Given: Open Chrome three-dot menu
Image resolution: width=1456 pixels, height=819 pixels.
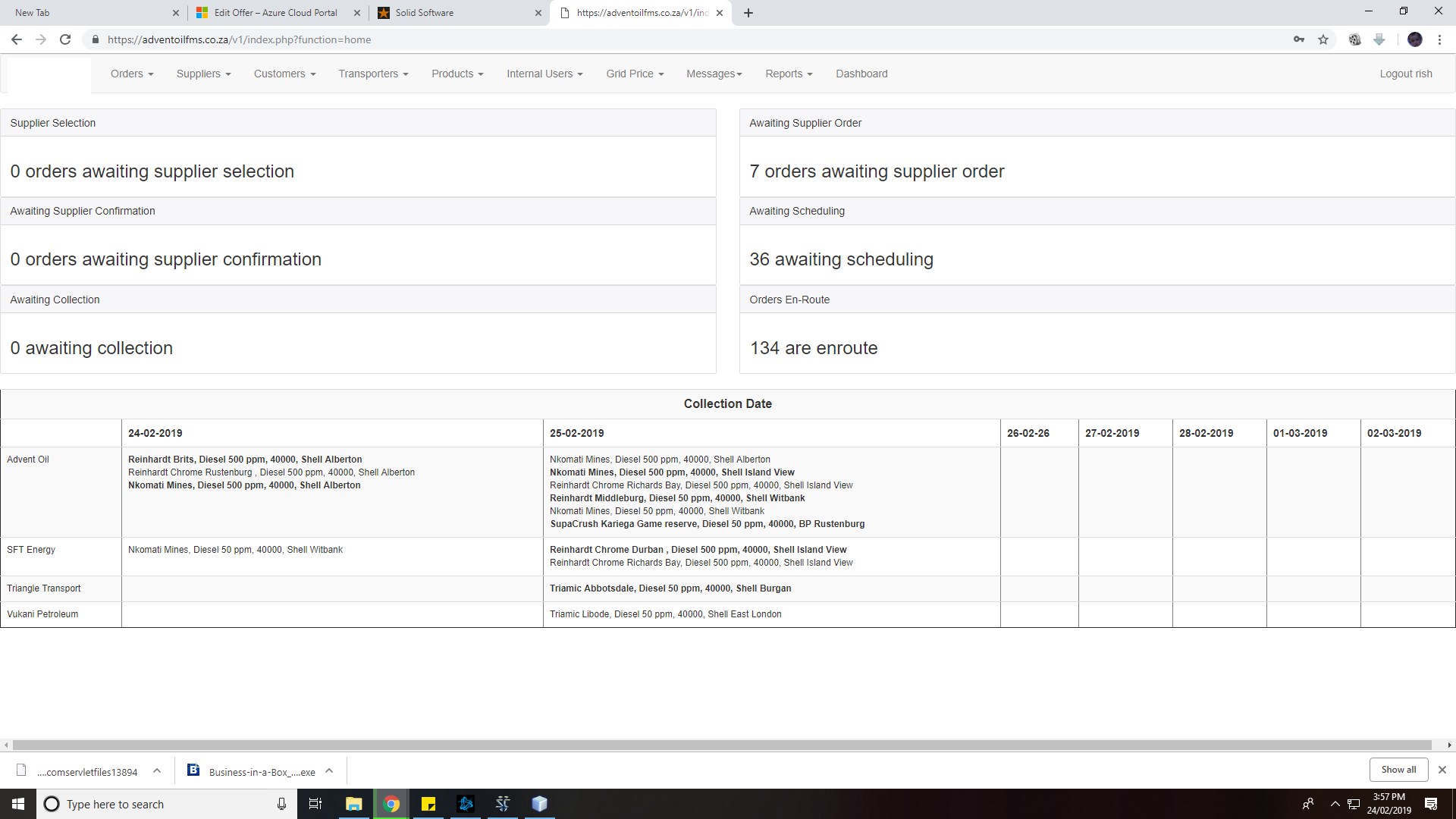Looking at the screenshot, I should coord(1439,39).
